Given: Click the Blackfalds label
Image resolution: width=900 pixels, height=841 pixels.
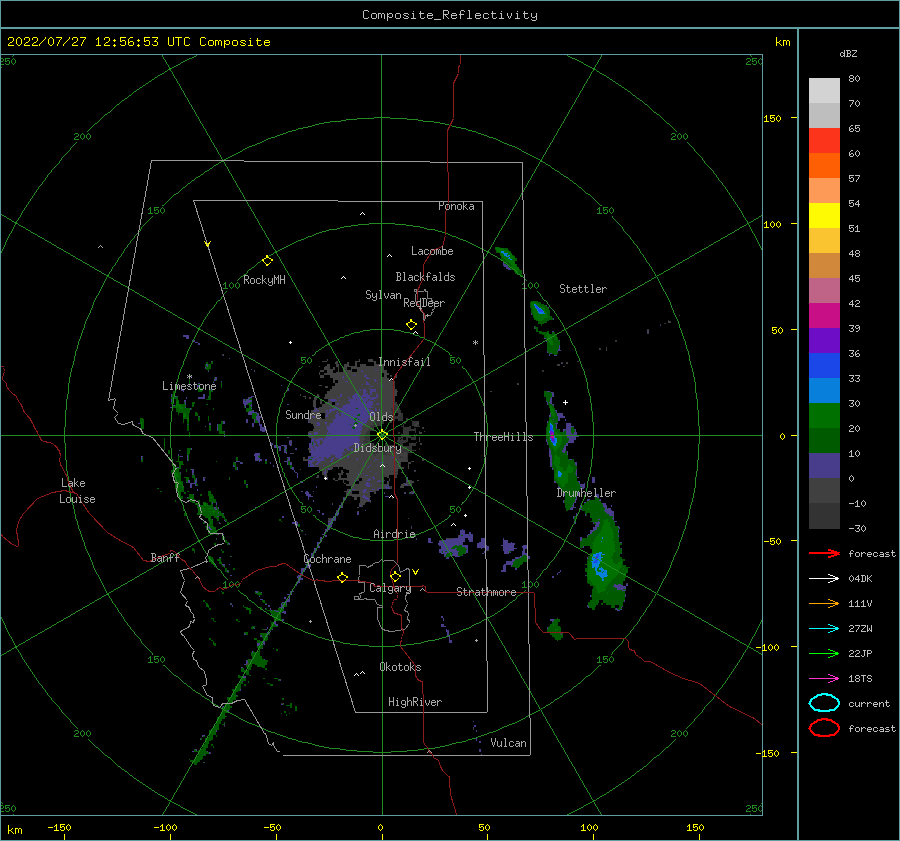Looking at the screenshot, I should tap(425, 277).
